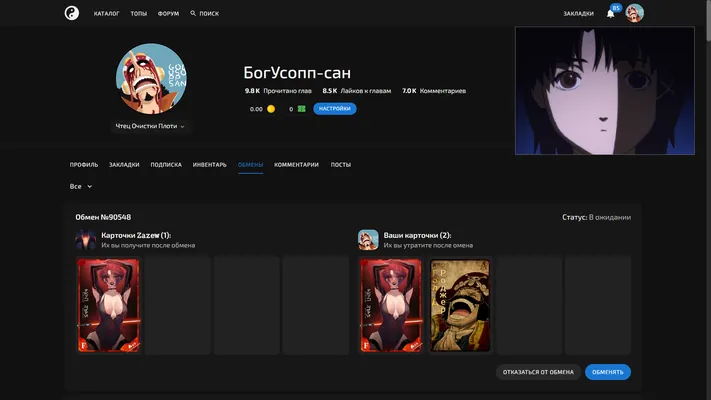Open the Комментарии tab
The width and height of the screenshot is (711, 400).
tap(297, 165)
